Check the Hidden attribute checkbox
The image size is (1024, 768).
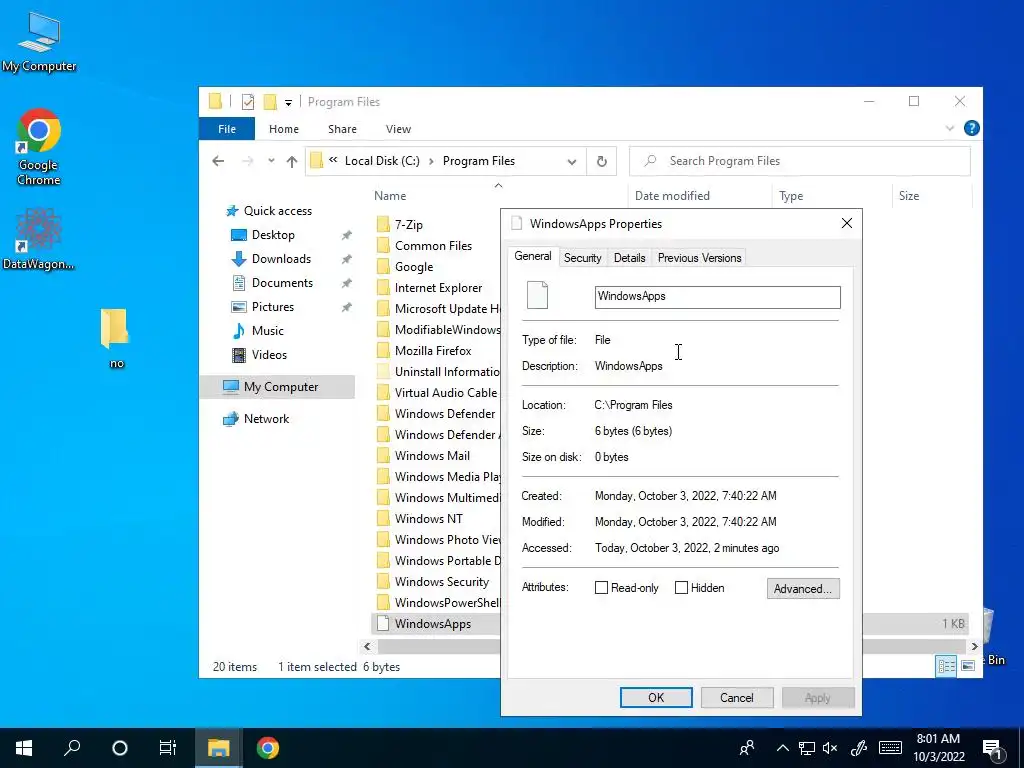pos(681,588)
